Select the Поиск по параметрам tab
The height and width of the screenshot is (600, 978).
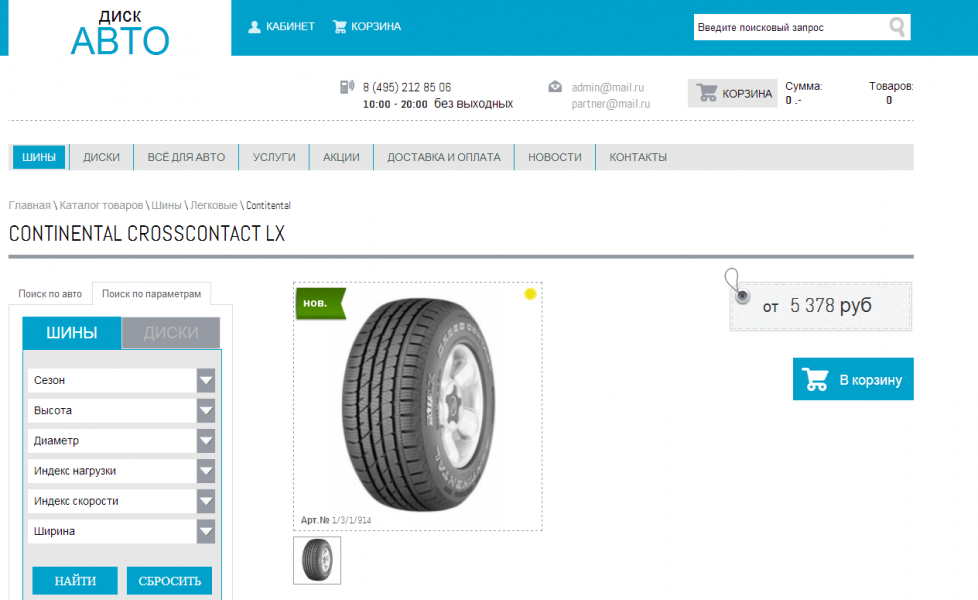click(x=152, y=294)
